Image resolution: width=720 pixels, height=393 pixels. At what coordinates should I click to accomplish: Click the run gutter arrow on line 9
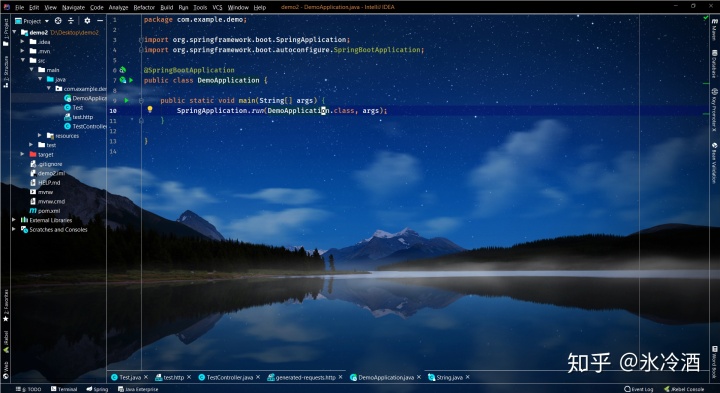tap(126, 100)
